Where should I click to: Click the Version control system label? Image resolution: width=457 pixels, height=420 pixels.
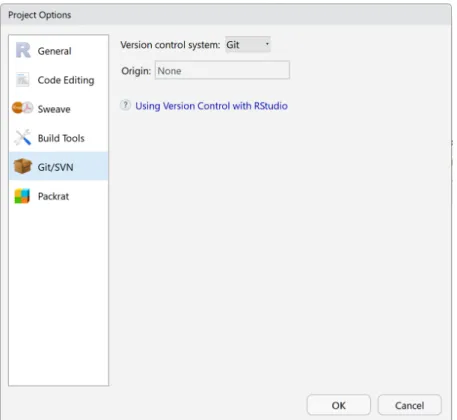(170, 45)
